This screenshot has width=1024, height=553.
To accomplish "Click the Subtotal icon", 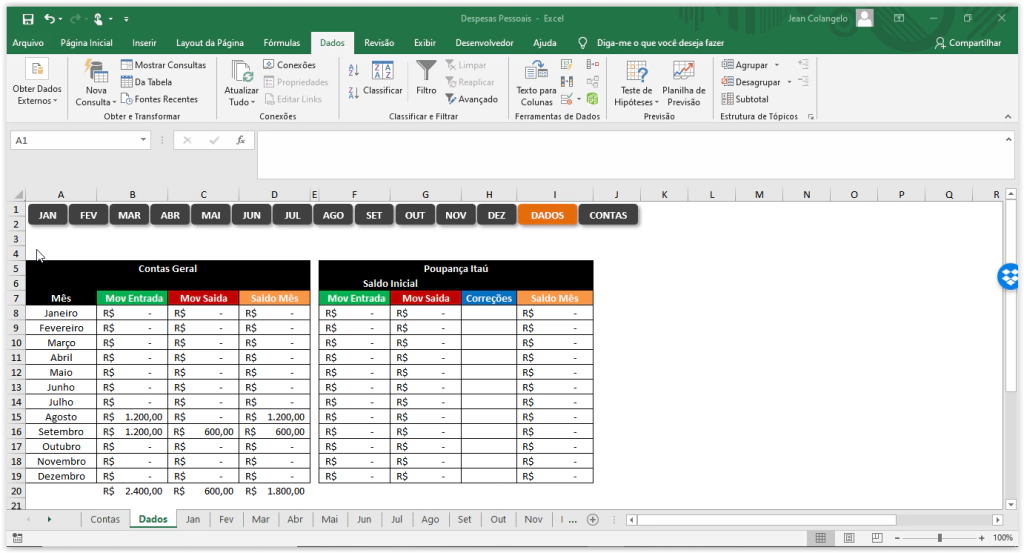I will click(728, 99).
